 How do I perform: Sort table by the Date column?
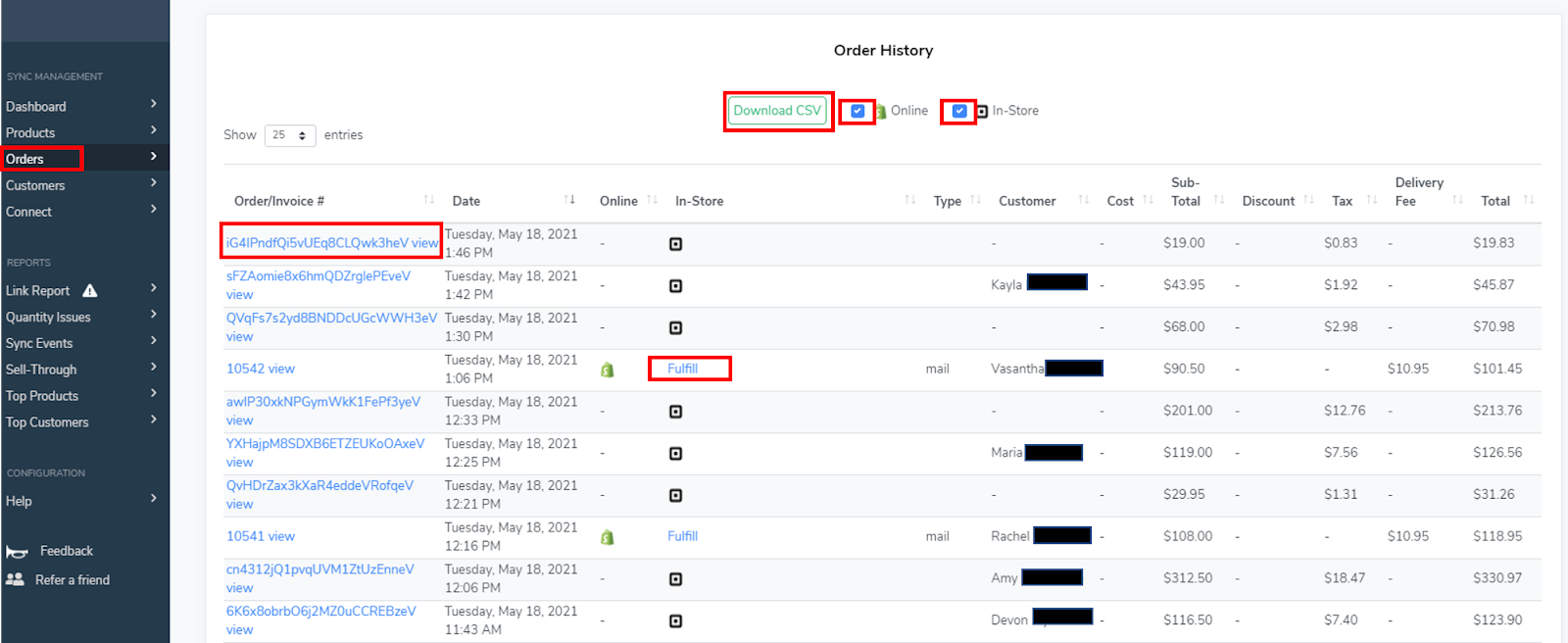pyautogui.click(x=466, y=201)
